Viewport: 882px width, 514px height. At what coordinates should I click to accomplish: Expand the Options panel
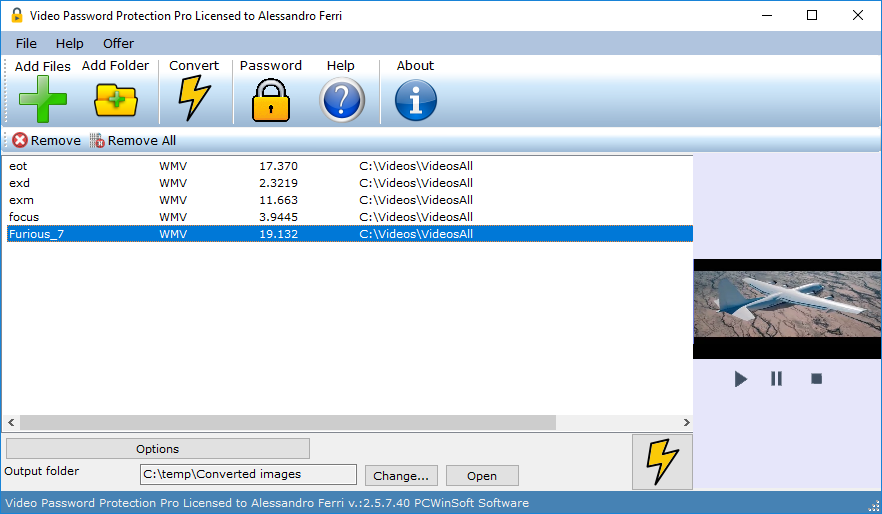[x=158, y=449]
